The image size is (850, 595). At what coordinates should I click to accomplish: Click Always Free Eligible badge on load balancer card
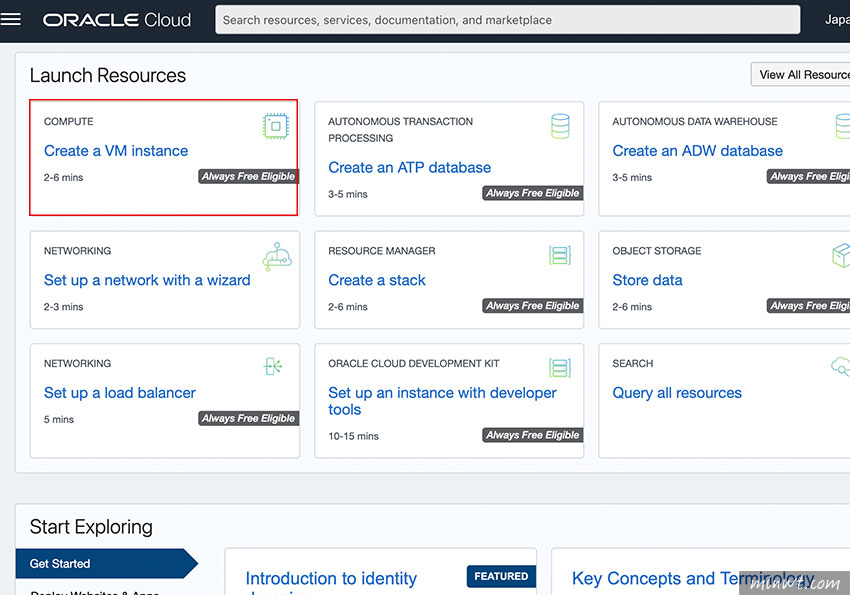point(248,419)
